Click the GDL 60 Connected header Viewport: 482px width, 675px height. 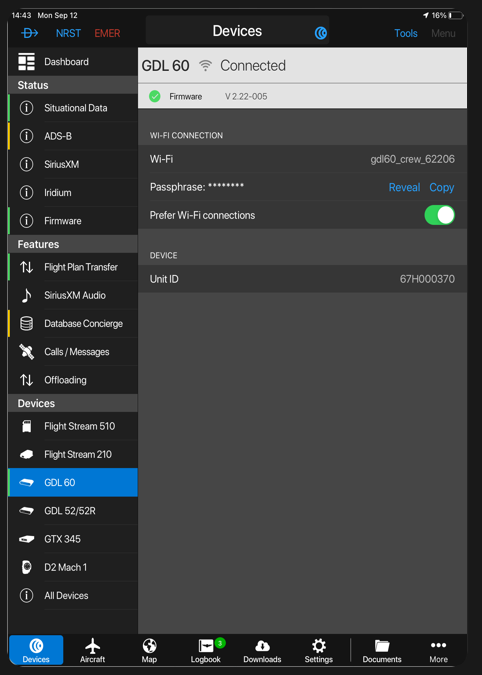[302, 65]
